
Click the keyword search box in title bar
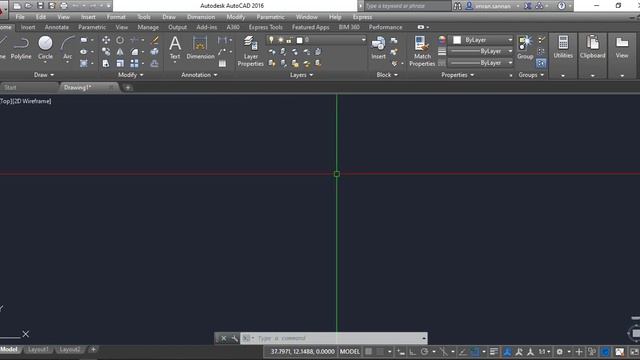coord(407,6)
